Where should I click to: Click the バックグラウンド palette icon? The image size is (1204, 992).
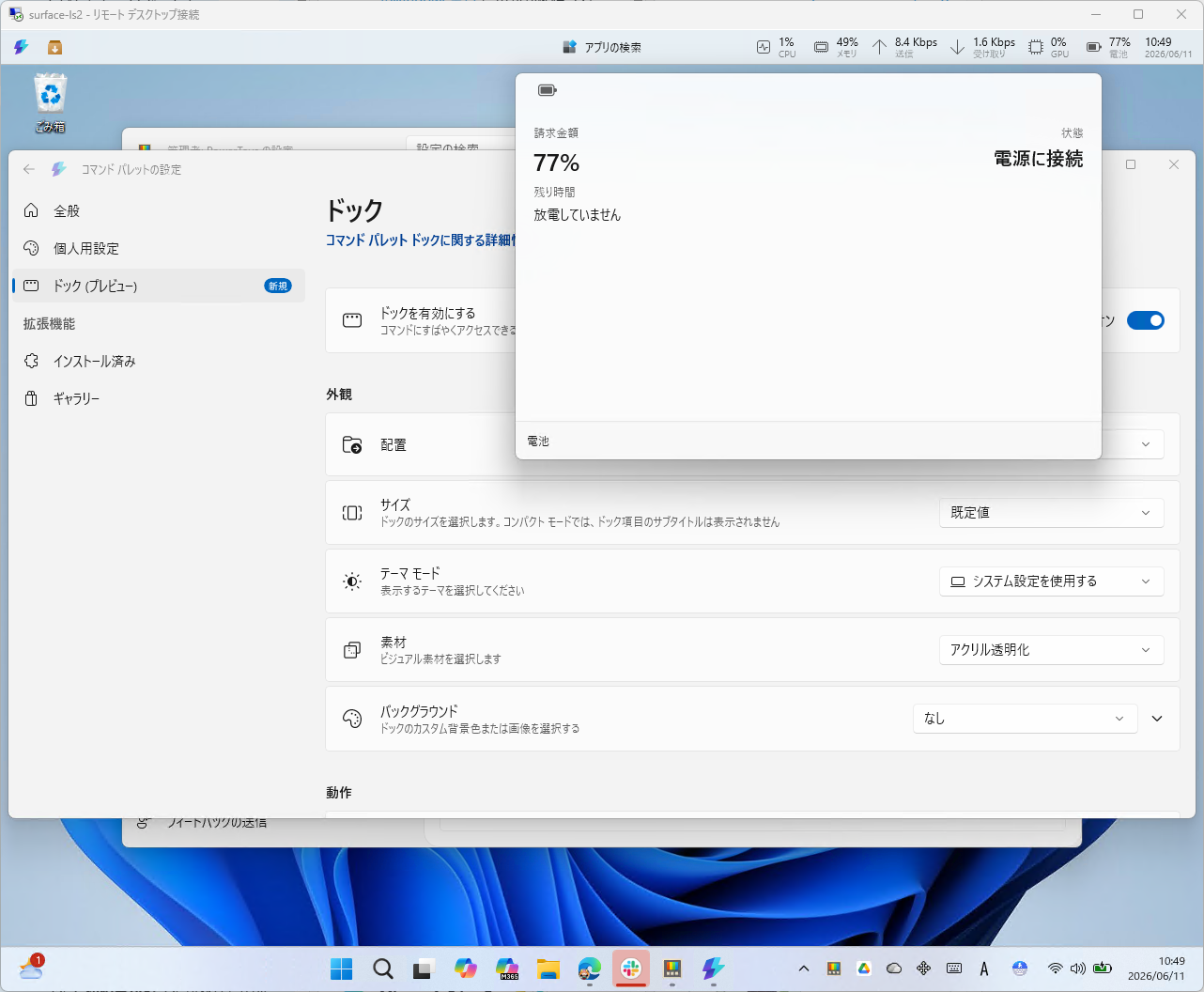(352, 719)
